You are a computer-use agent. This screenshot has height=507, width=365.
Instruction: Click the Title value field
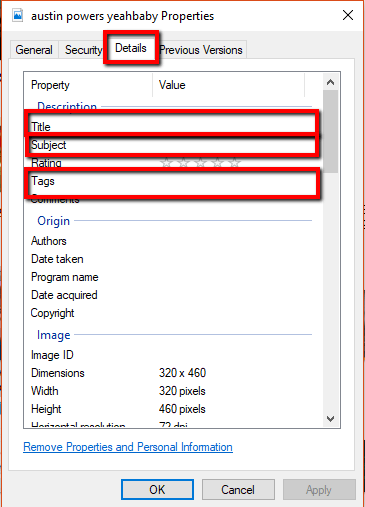click(233, 127)
